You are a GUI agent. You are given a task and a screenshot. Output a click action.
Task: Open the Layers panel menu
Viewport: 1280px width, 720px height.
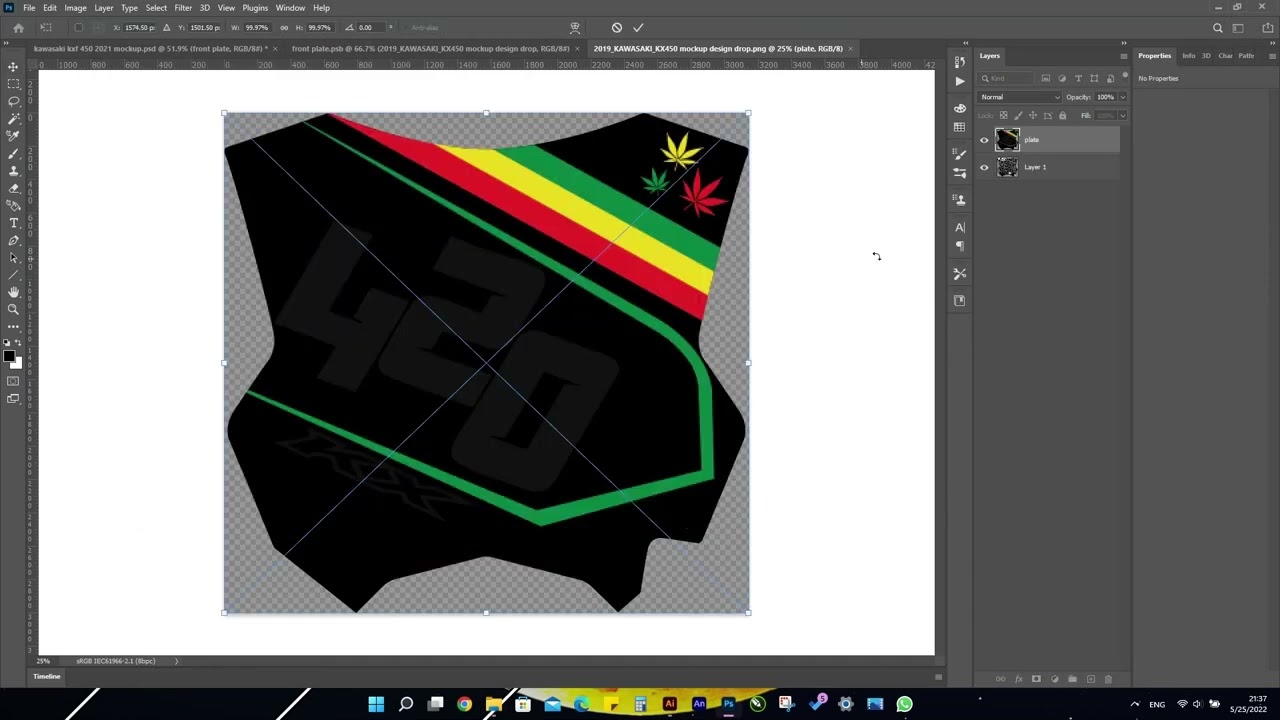coord(1124,56)
